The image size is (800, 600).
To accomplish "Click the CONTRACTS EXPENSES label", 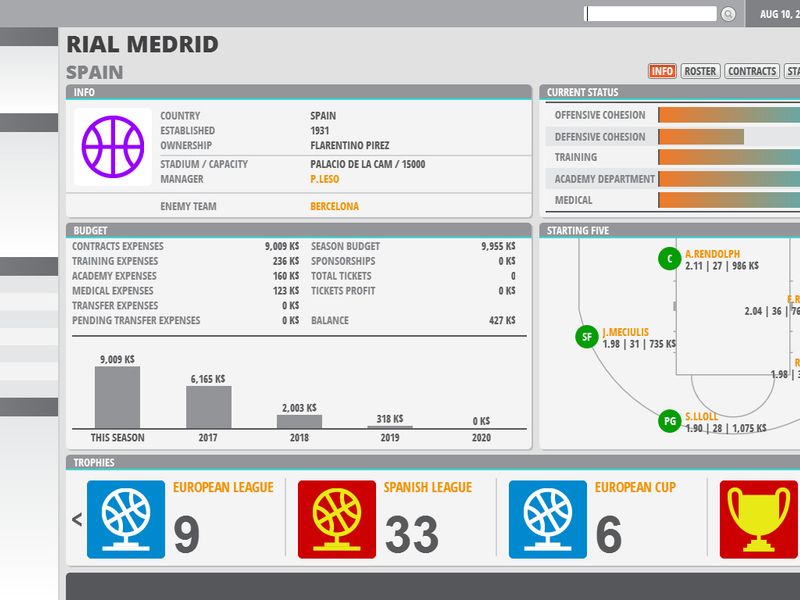I will 118,246.
